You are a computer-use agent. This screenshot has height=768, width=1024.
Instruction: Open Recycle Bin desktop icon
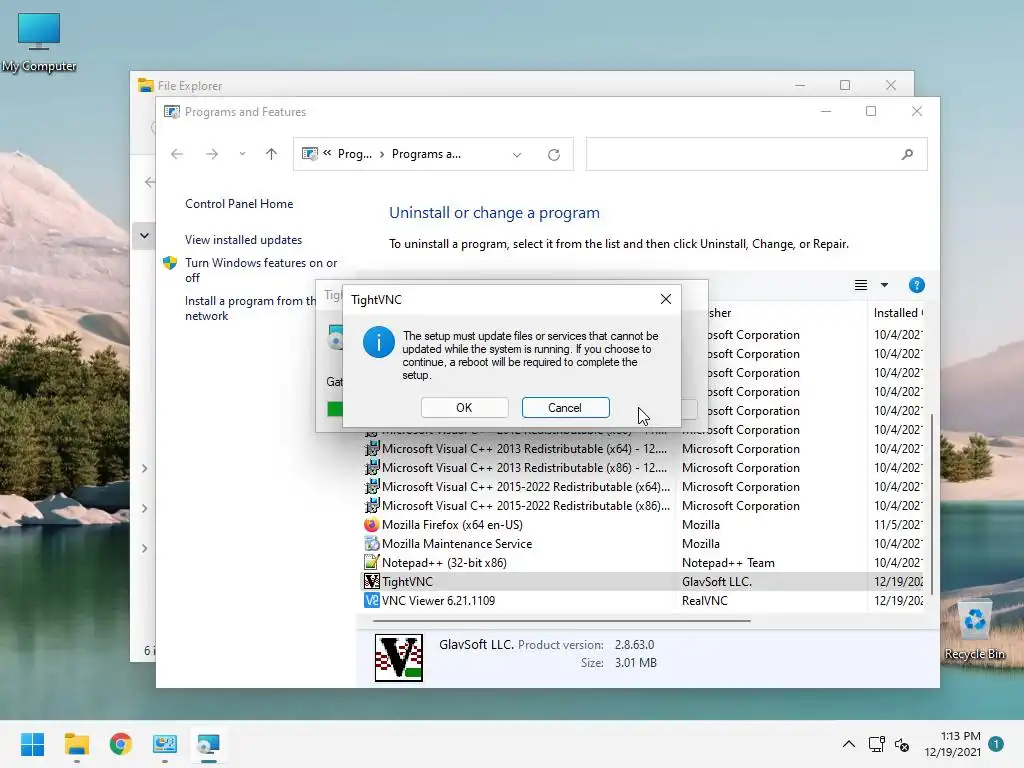(x=974, y=630)
